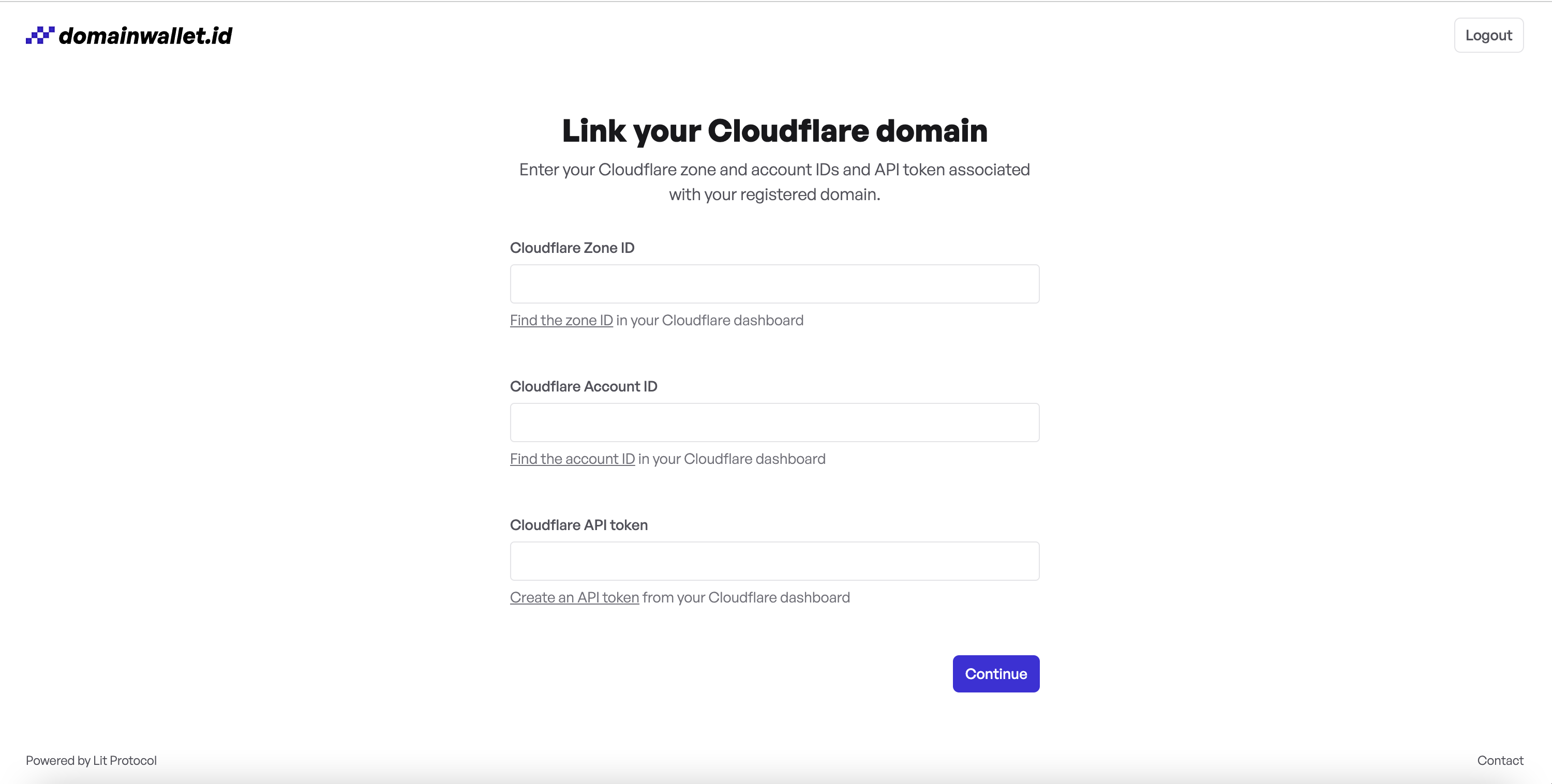
Task: Focus the Cloudflare Account ID input field
Action: (x=774, y=422)
